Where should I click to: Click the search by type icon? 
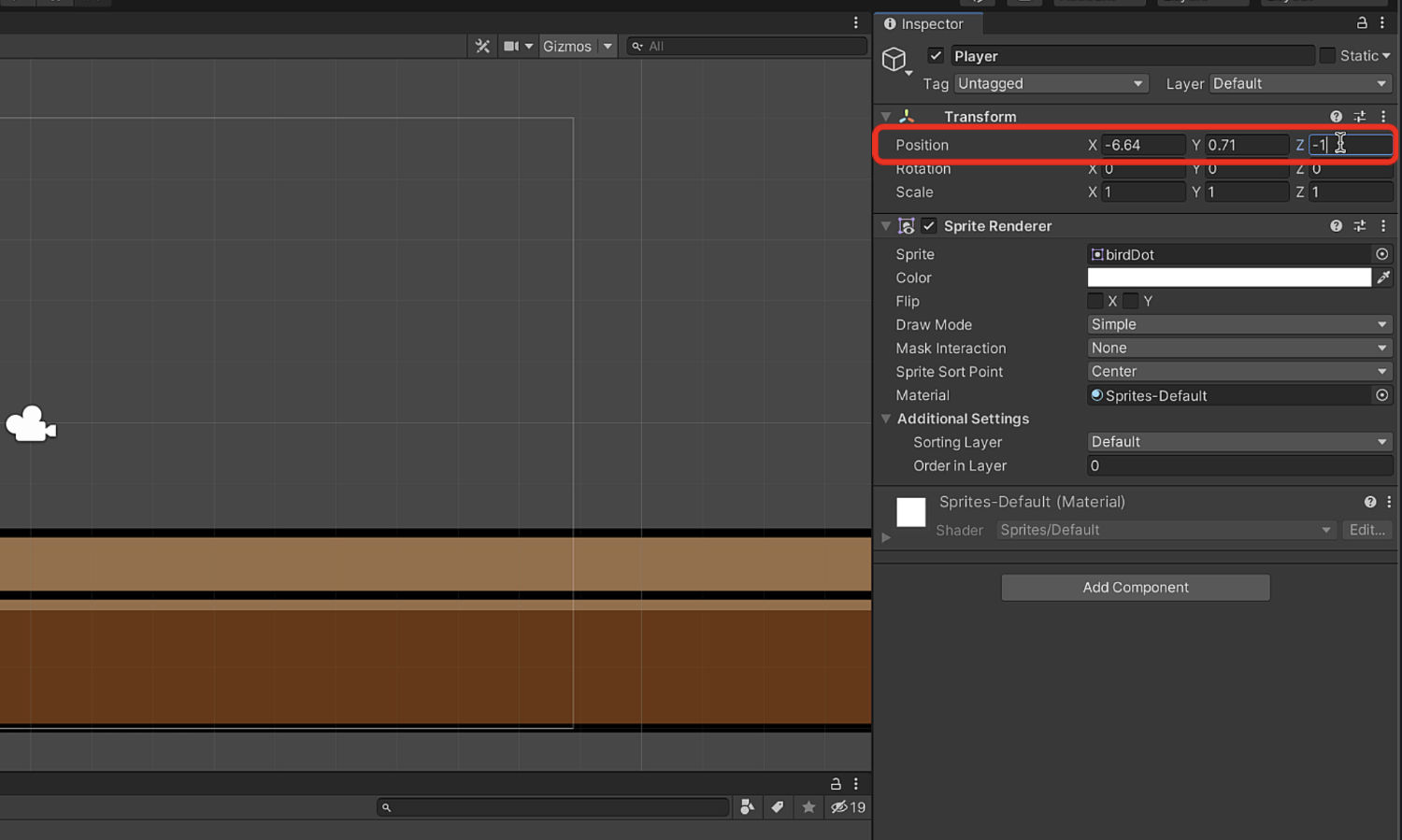point(747,807)
